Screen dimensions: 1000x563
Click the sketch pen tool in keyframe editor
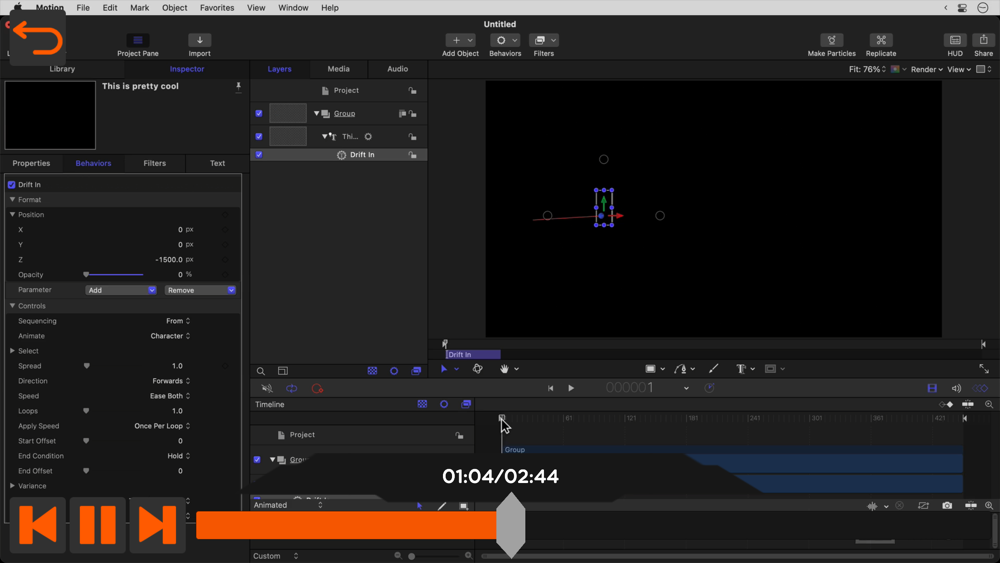(x=442, y=506)
